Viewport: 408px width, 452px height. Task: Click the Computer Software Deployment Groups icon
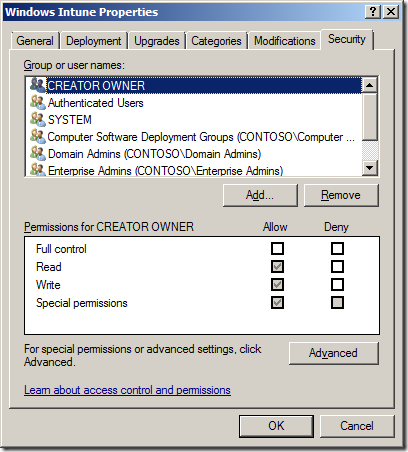[x=38, y=136]
